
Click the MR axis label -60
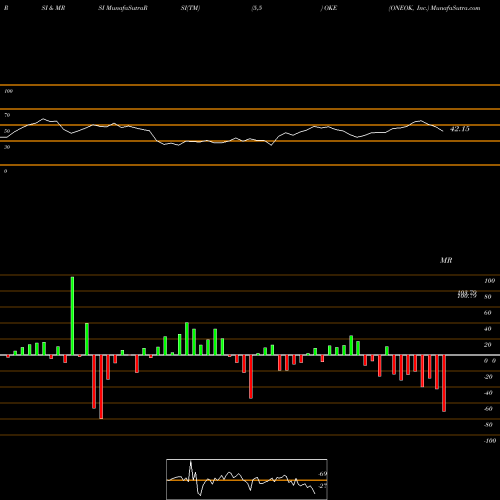pos(488,409)
